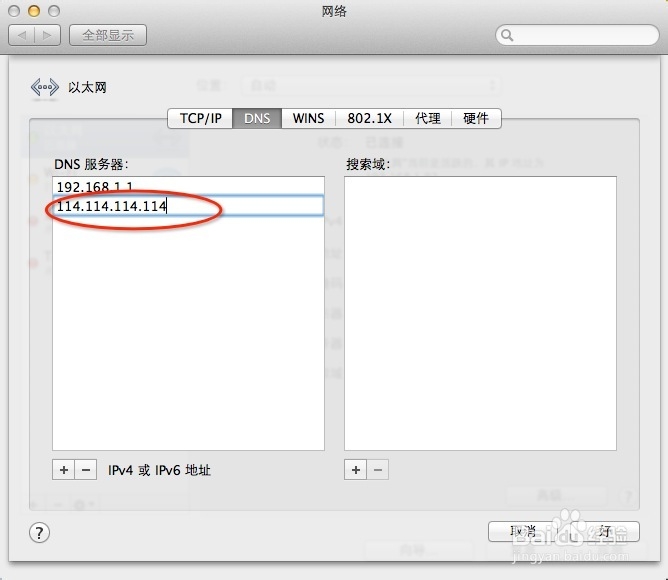668x580 pixels.
Task: Switch to the TCP/IP tab
Action: [x=200, y=118]
